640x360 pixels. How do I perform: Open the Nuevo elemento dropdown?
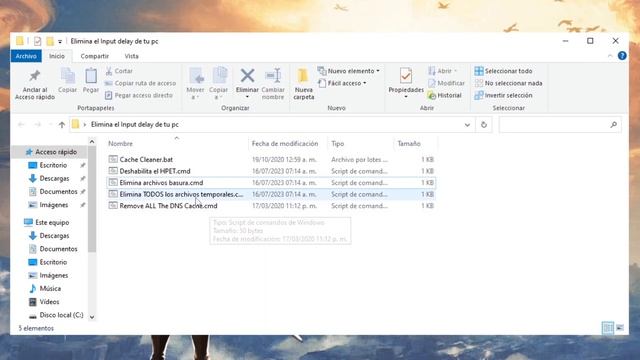tap(349, 71)
